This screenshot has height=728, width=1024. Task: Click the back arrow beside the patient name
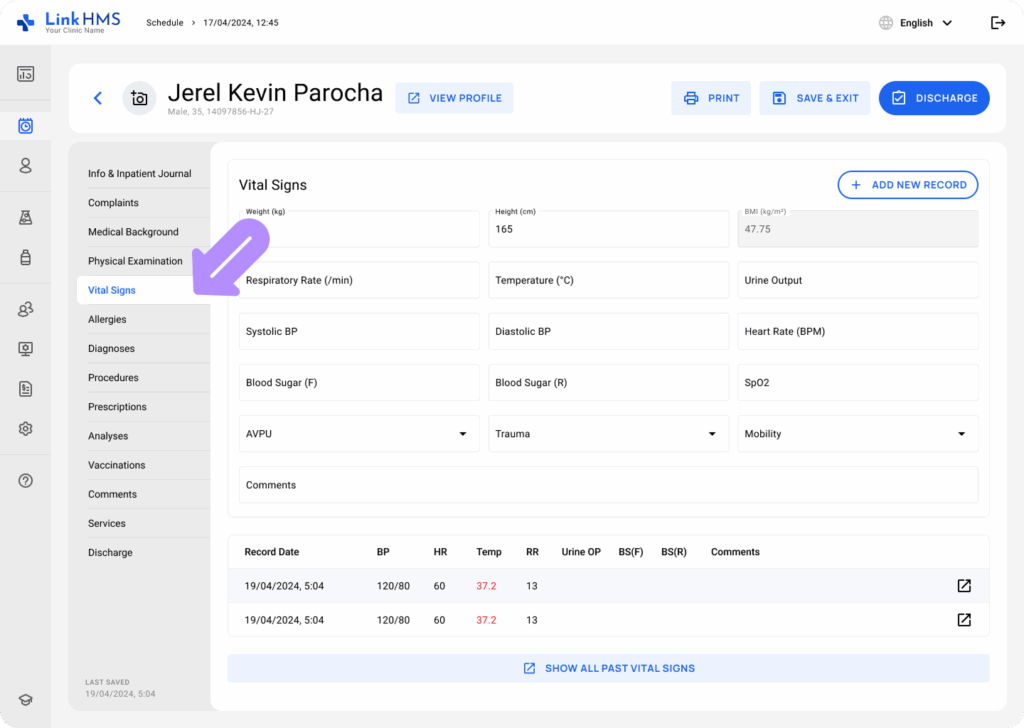point(98,98)
